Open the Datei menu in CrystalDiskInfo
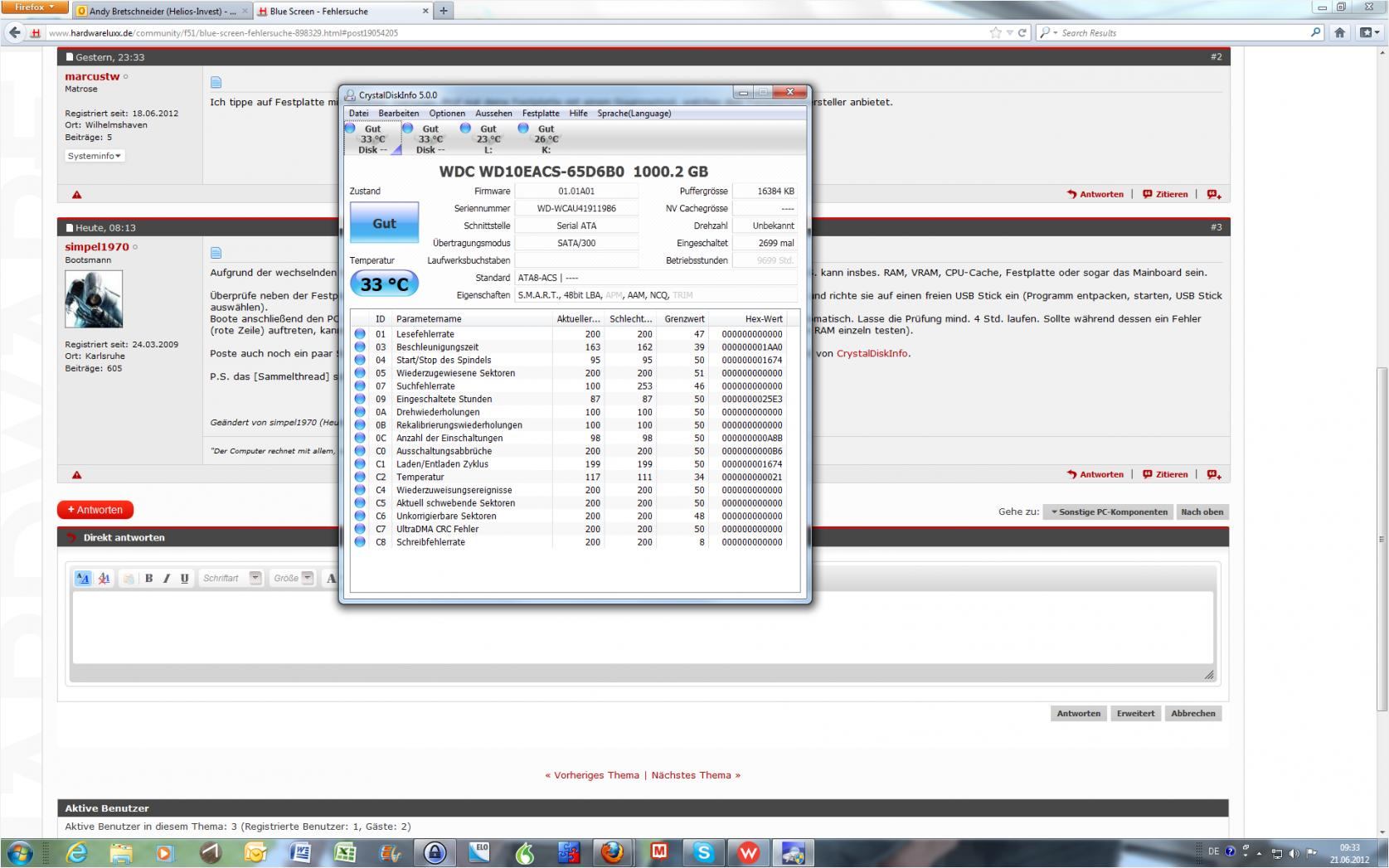 click(358, 114)
